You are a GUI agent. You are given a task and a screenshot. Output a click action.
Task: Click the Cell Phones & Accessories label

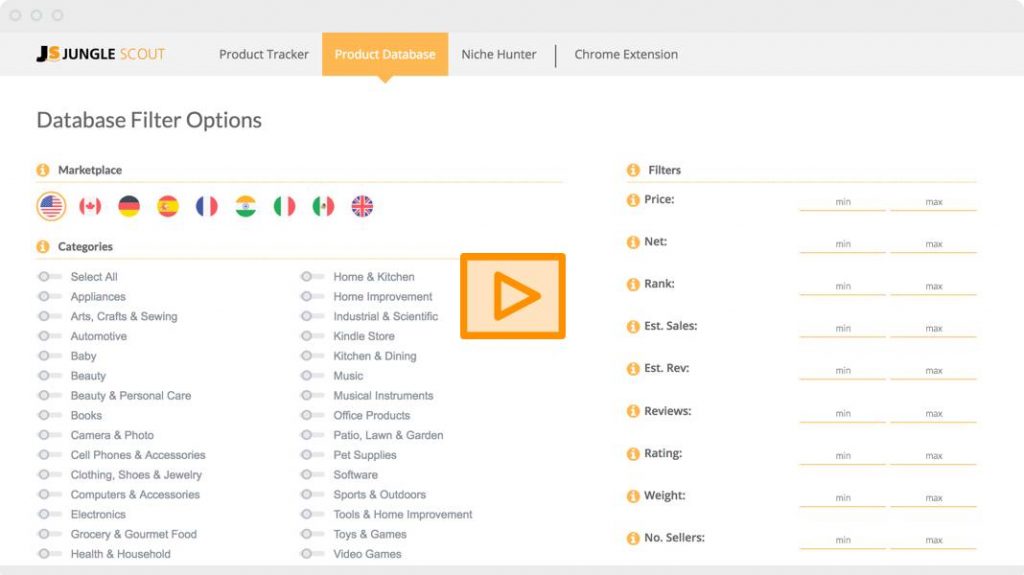(x=138, y=455)
